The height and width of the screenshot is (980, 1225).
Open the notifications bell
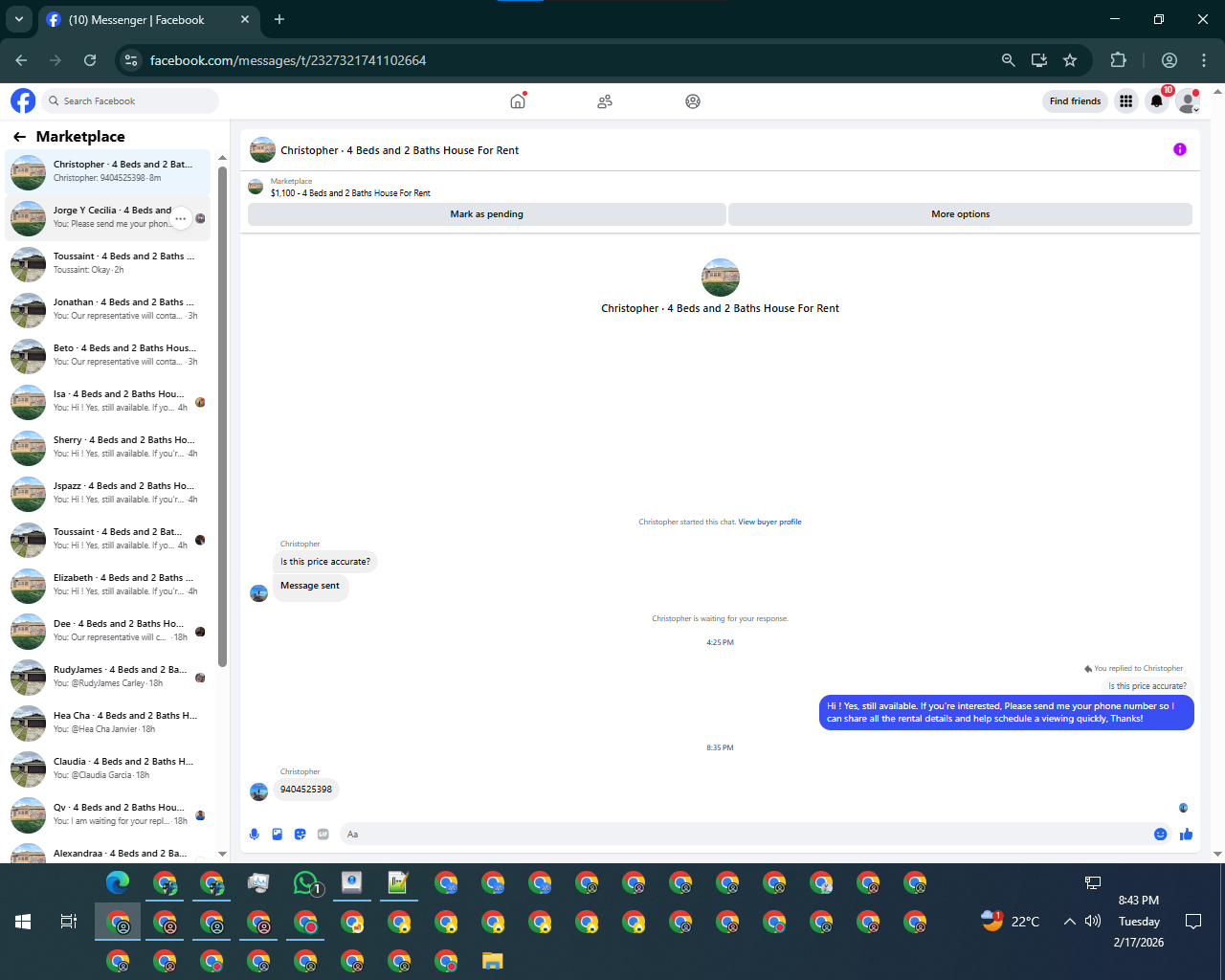point(1157,100)
